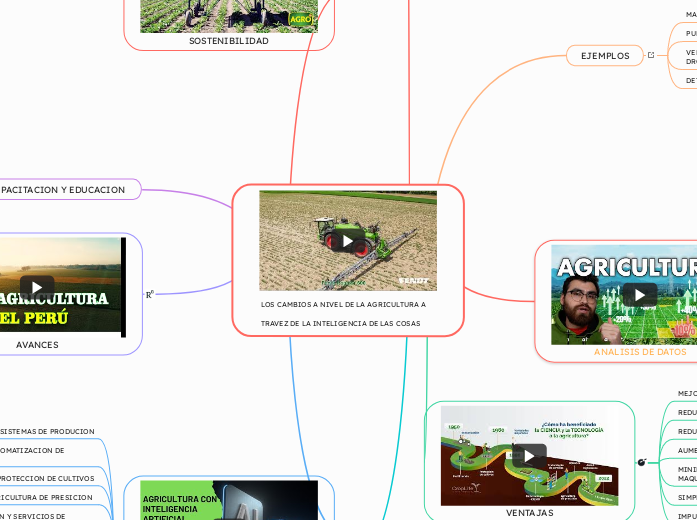Select the AGRICULTURA DE PRESICION subtopic
This screenshot has width=697, height=520.
coord(46,498)
